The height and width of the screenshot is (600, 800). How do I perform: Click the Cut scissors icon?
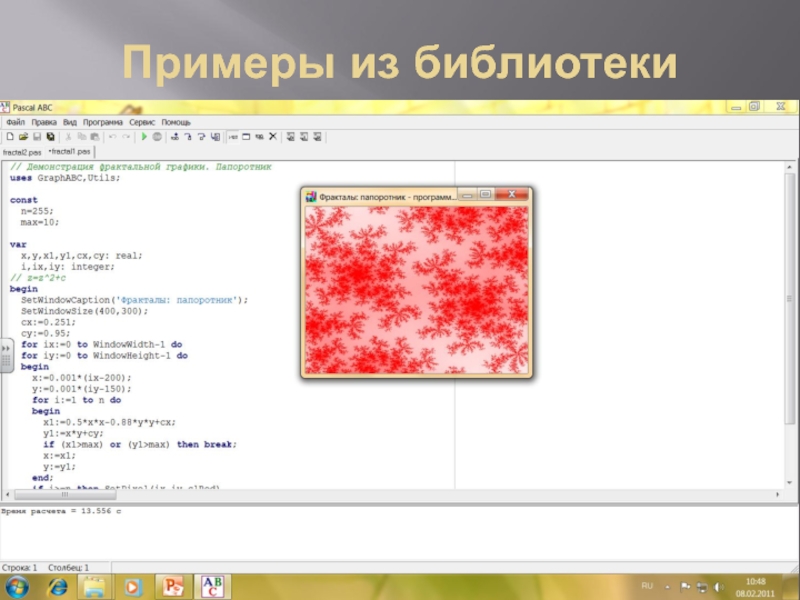[69, 136]
